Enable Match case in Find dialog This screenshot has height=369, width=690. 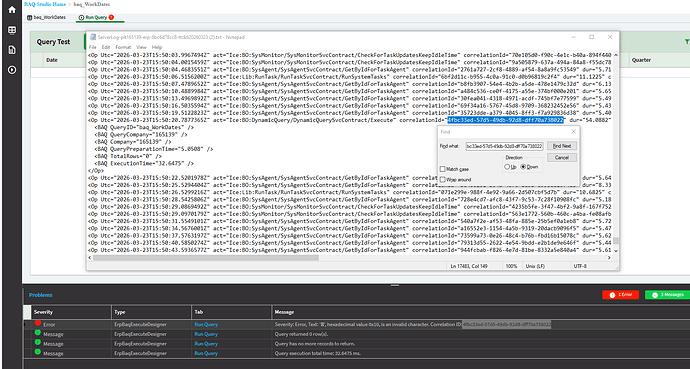pos(443,169)
